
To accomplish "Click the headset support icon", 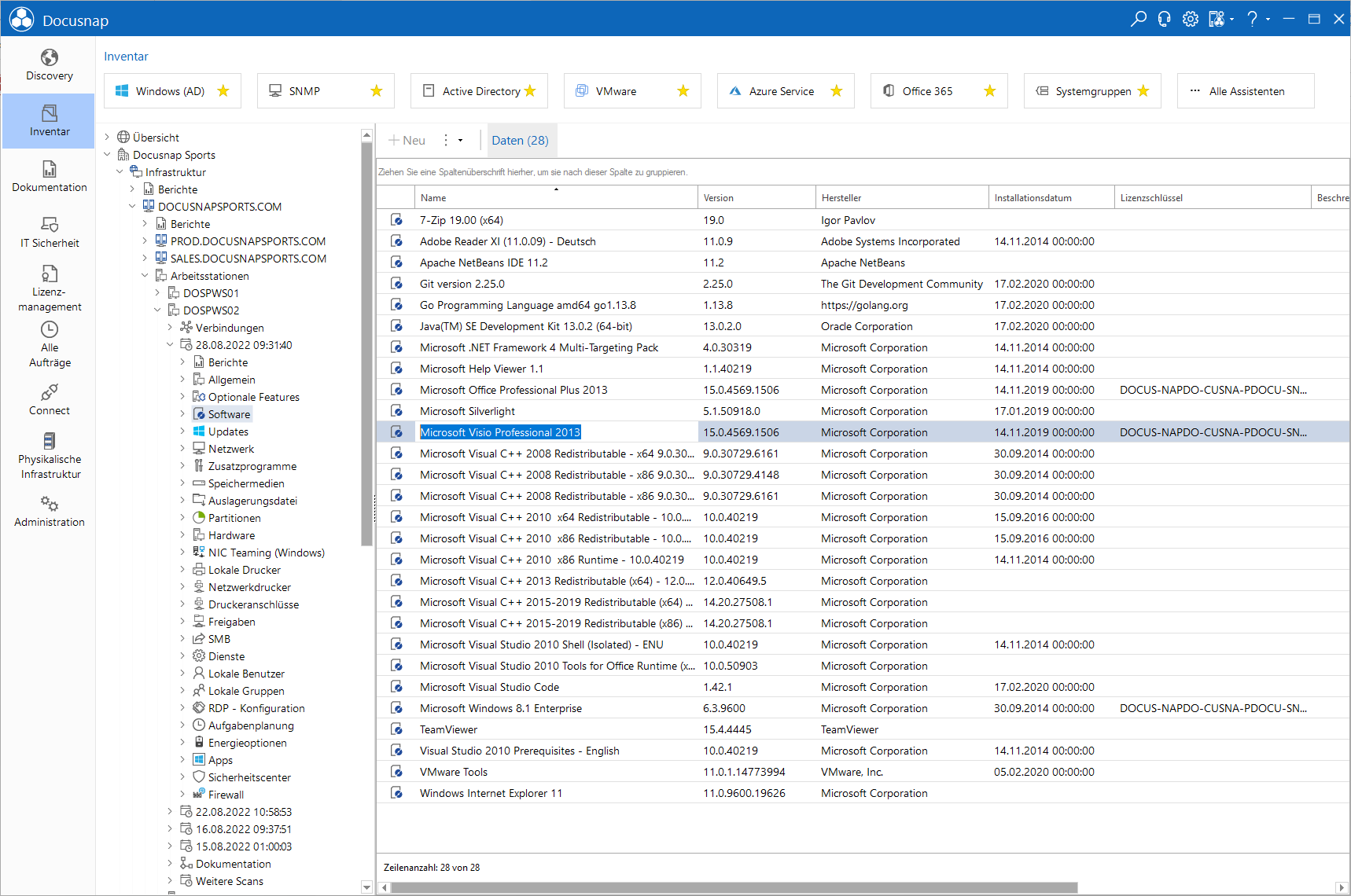I will coord(1165,19).
